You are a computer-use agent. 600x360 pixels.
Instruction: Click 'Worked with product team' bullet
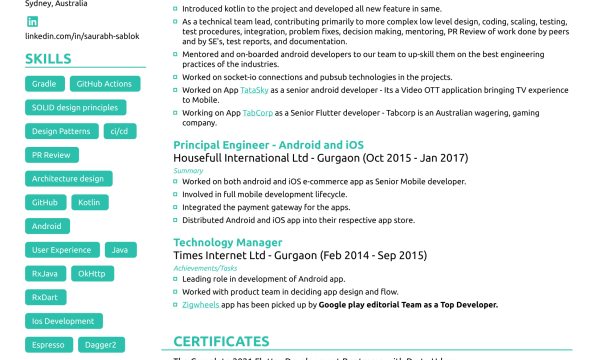coord(290,292)
